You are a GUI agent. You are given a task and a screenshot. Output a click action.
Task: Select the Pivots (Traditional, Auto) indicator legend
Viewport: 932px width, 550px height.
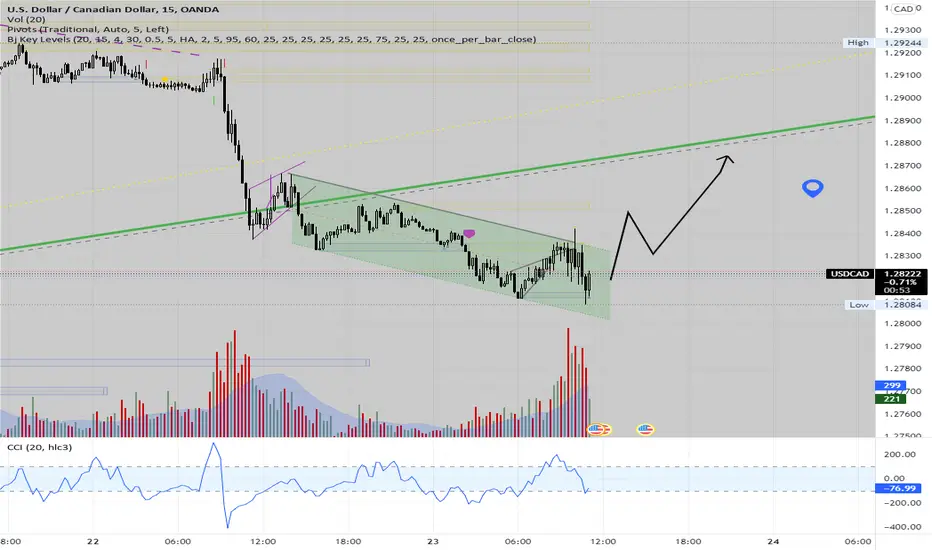coord(88,29)
